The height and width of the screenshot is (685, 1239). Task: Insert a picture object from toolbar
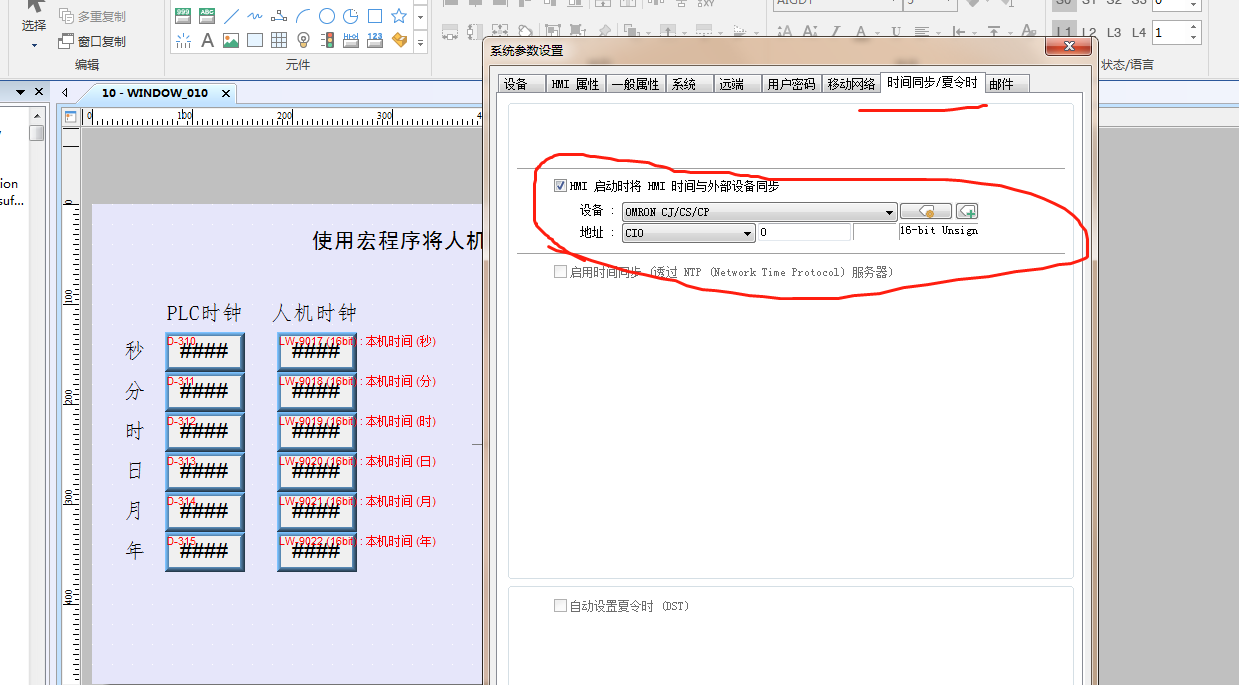tap(231, 41)
